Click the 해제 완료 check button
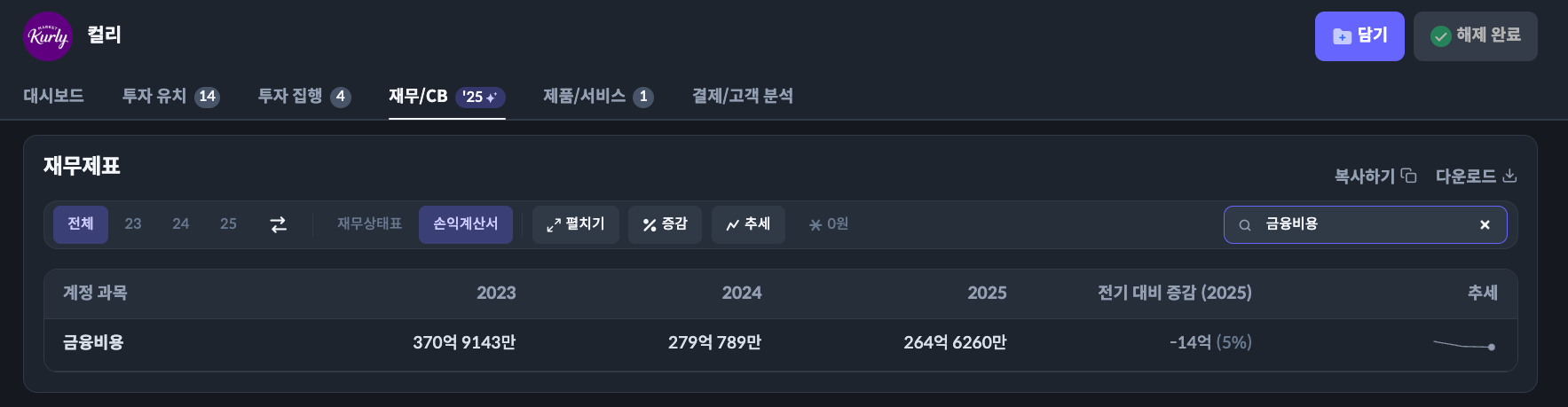Image resolution: width=1568 pixels, height=407 pixels. click(1475, 36)
